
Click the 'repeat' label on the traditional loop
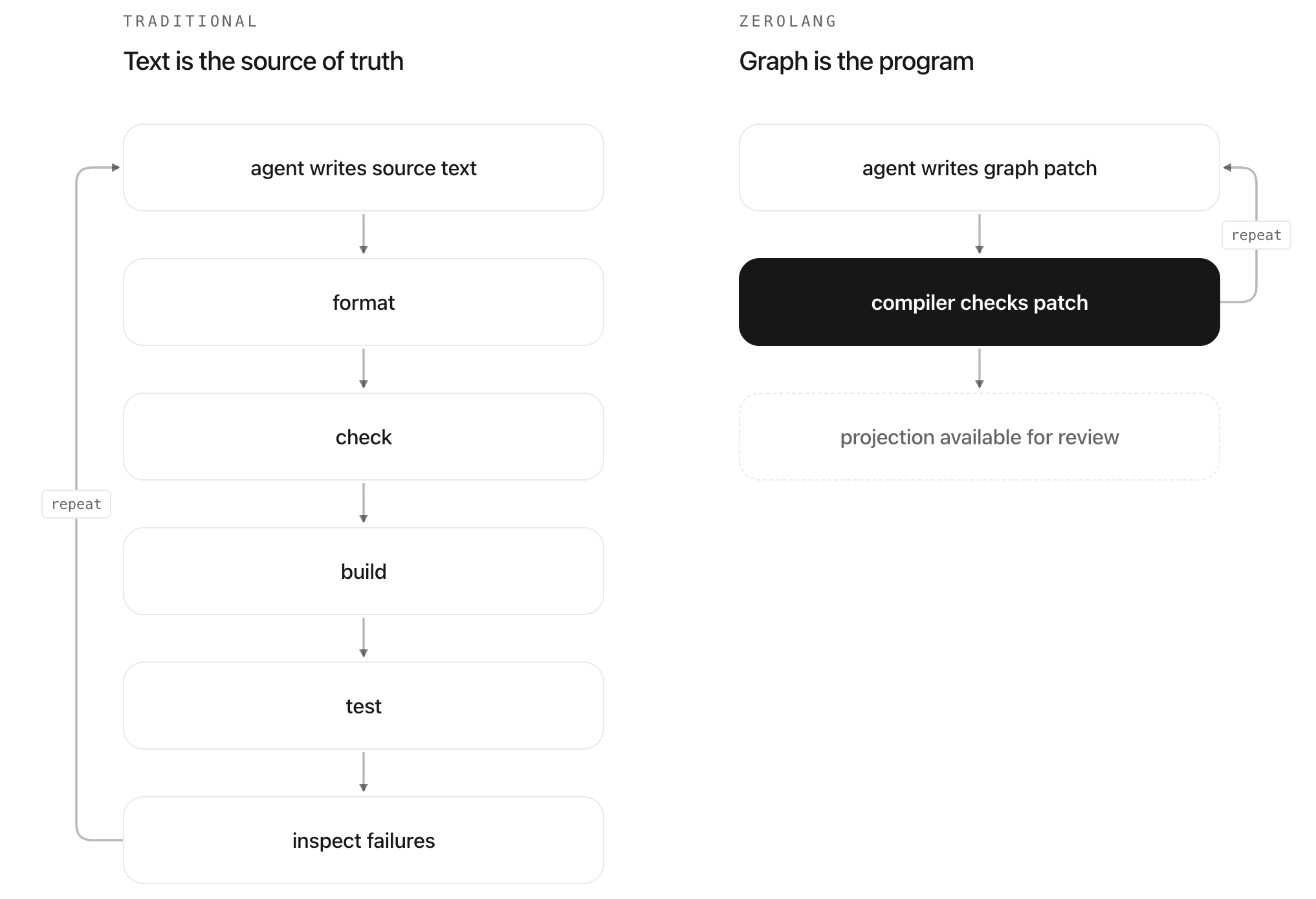pos(76,504)
